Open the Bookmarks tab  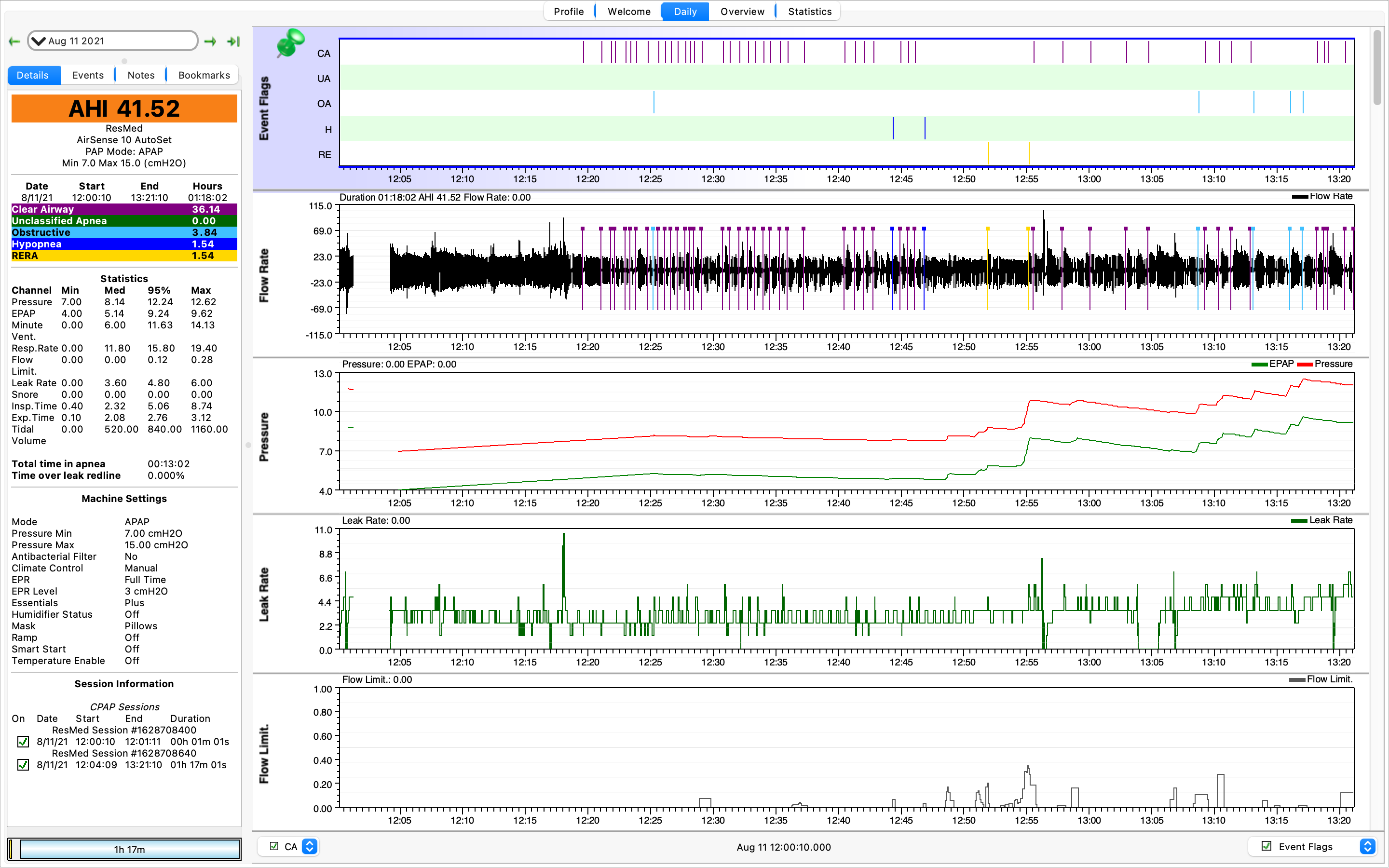(204, 75)
